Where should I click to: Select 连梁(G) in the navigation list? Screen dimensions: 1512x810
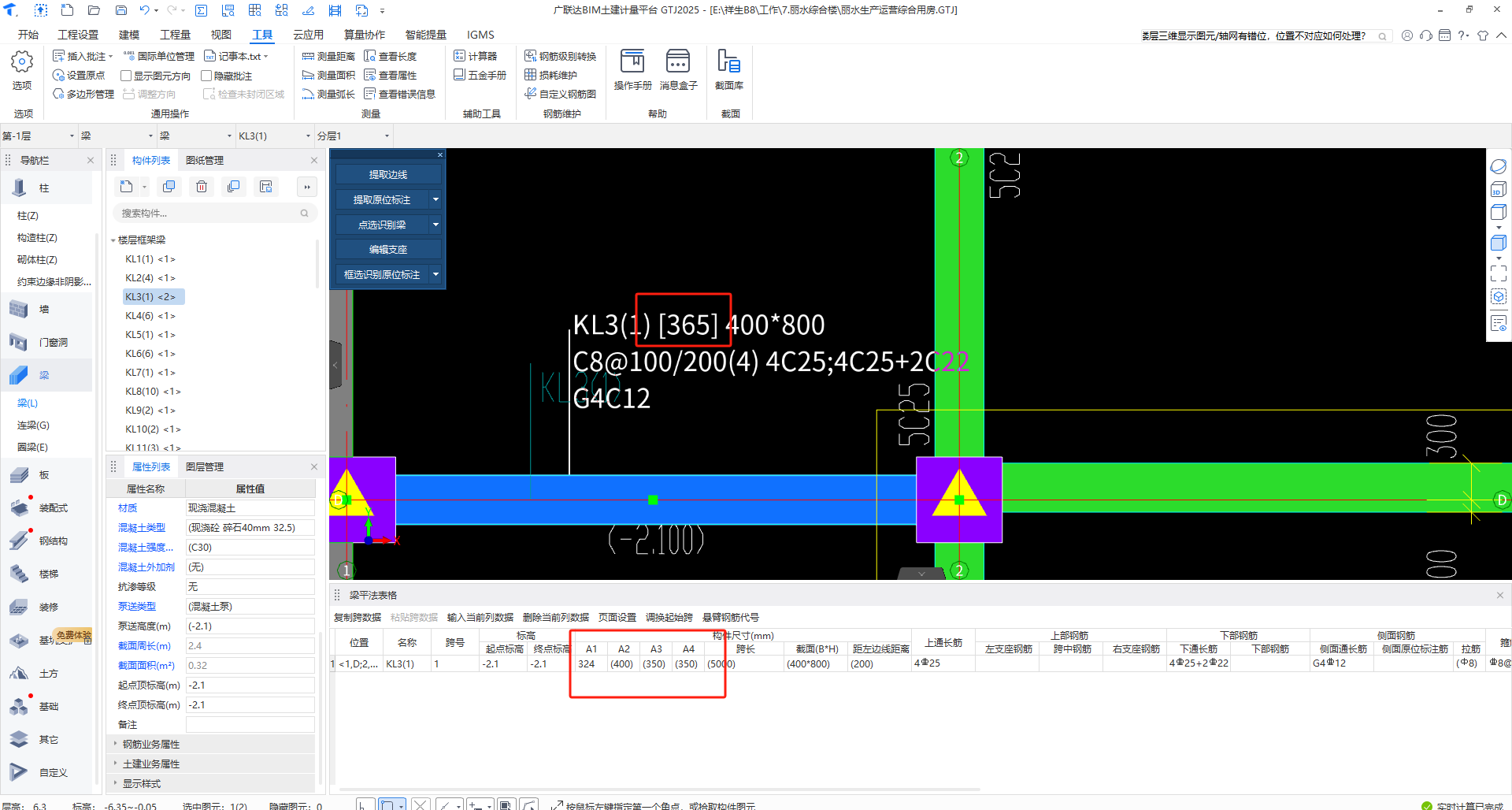click(33, 425)
